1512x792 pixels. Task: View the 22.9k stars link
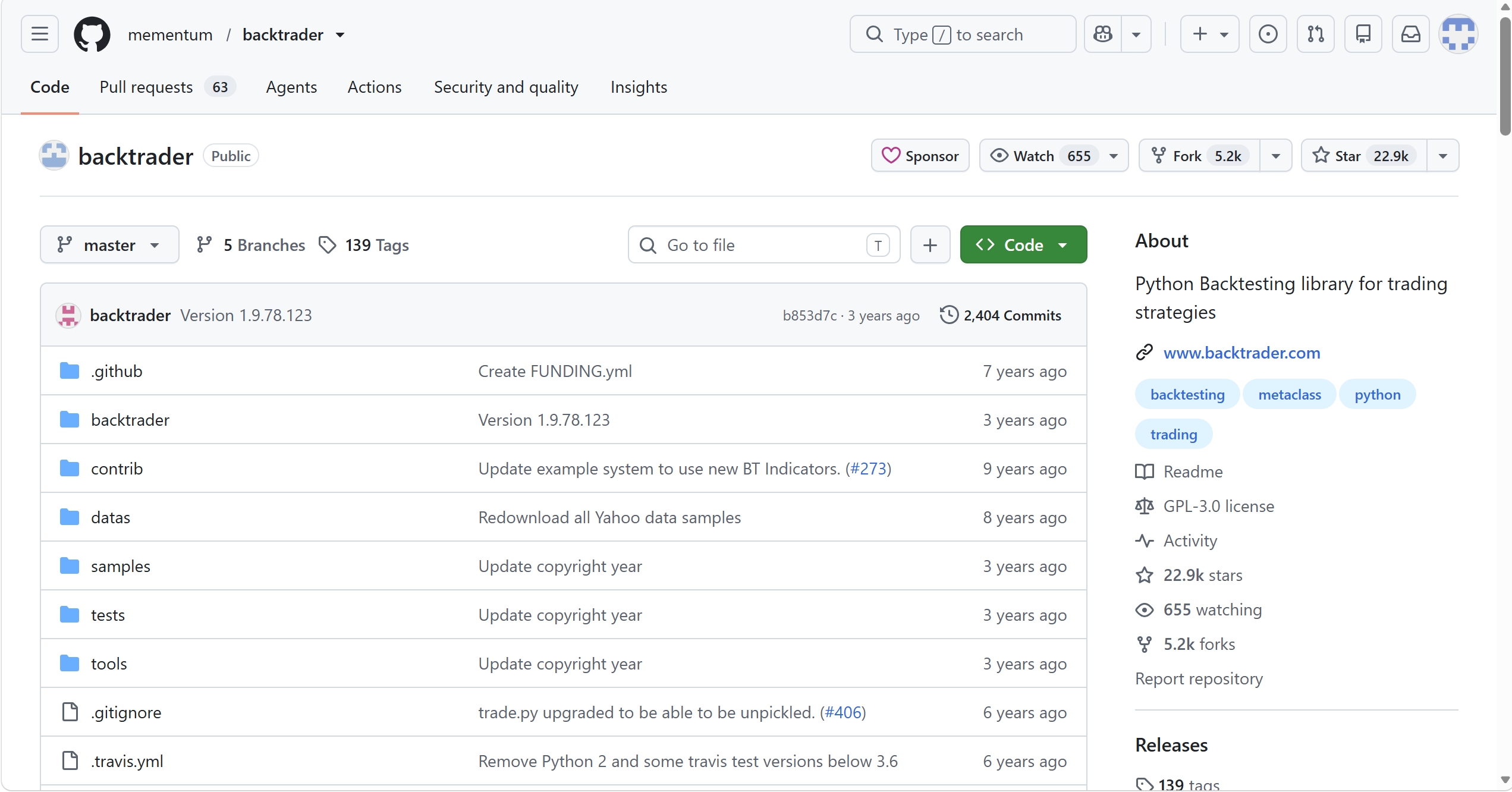coord(1189,575)
